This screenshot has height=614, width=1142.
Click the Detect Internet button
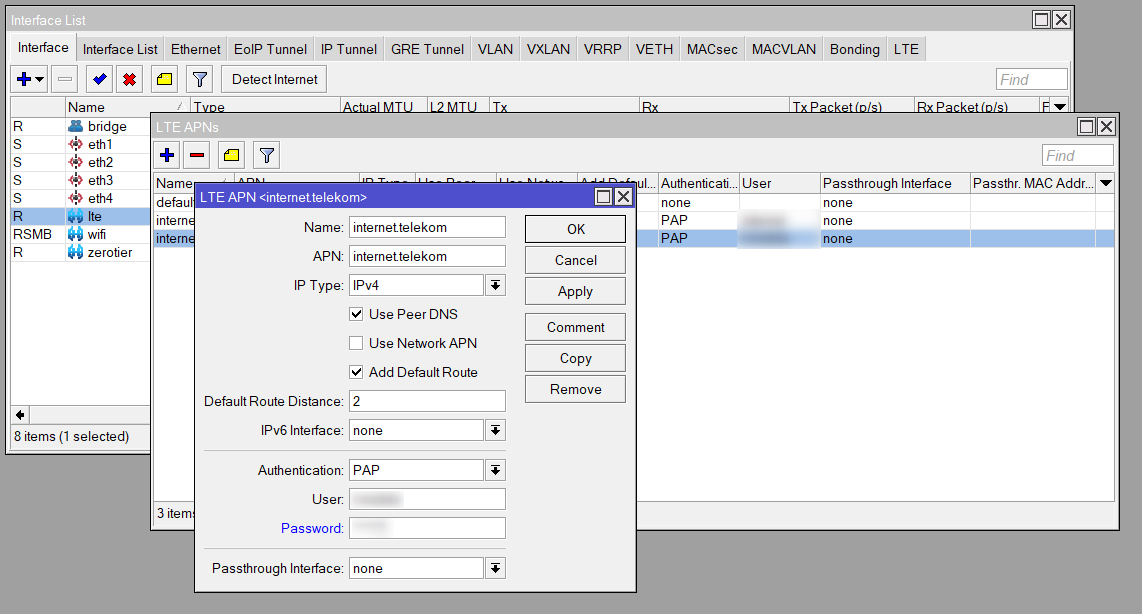tap(275, 79)
